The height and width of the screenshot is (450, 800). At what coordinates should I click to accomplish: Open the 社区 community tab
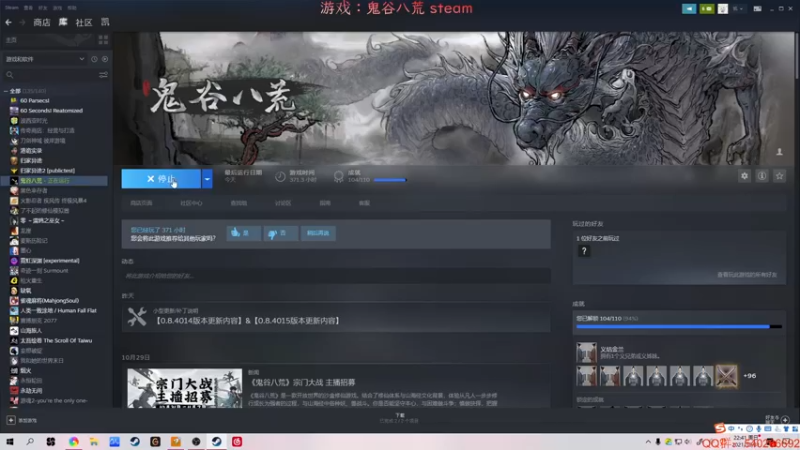pos(84,22)
